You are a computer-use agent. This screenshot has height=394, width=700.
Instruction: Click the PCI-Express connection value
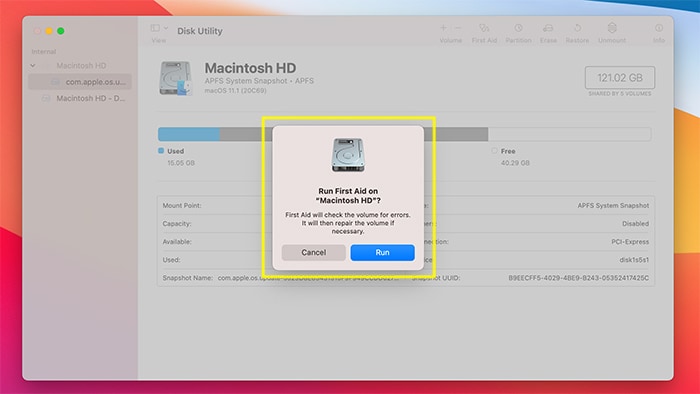pyautogui.click(x=630, y=242)
